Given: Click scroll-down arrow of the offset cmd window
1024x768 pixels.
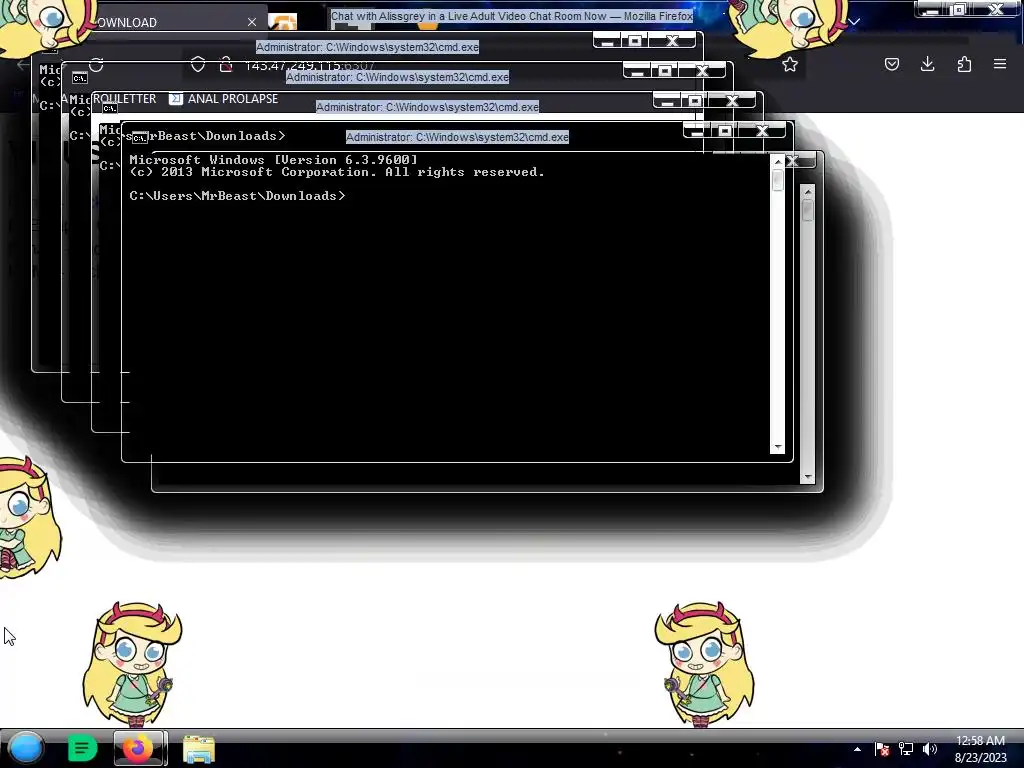Looking at the screenshot, I should [808, 477].
